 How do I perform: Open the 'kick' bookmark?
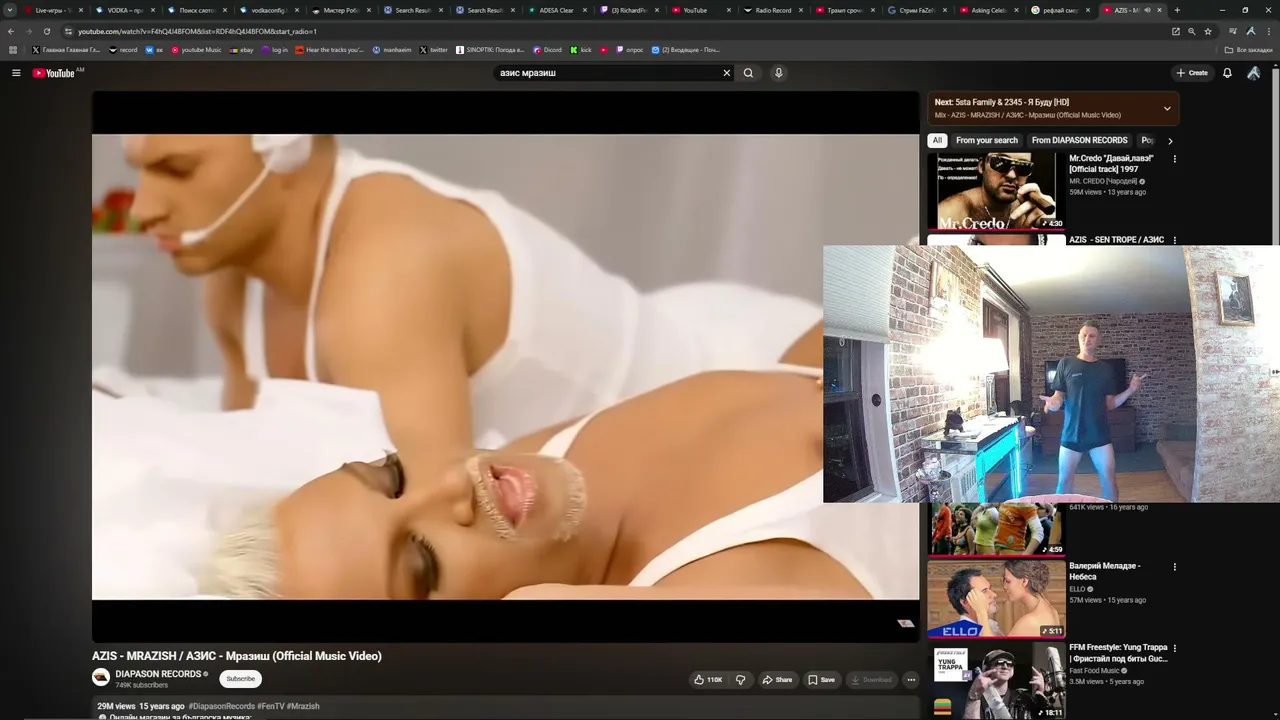(x=581, y=50)
